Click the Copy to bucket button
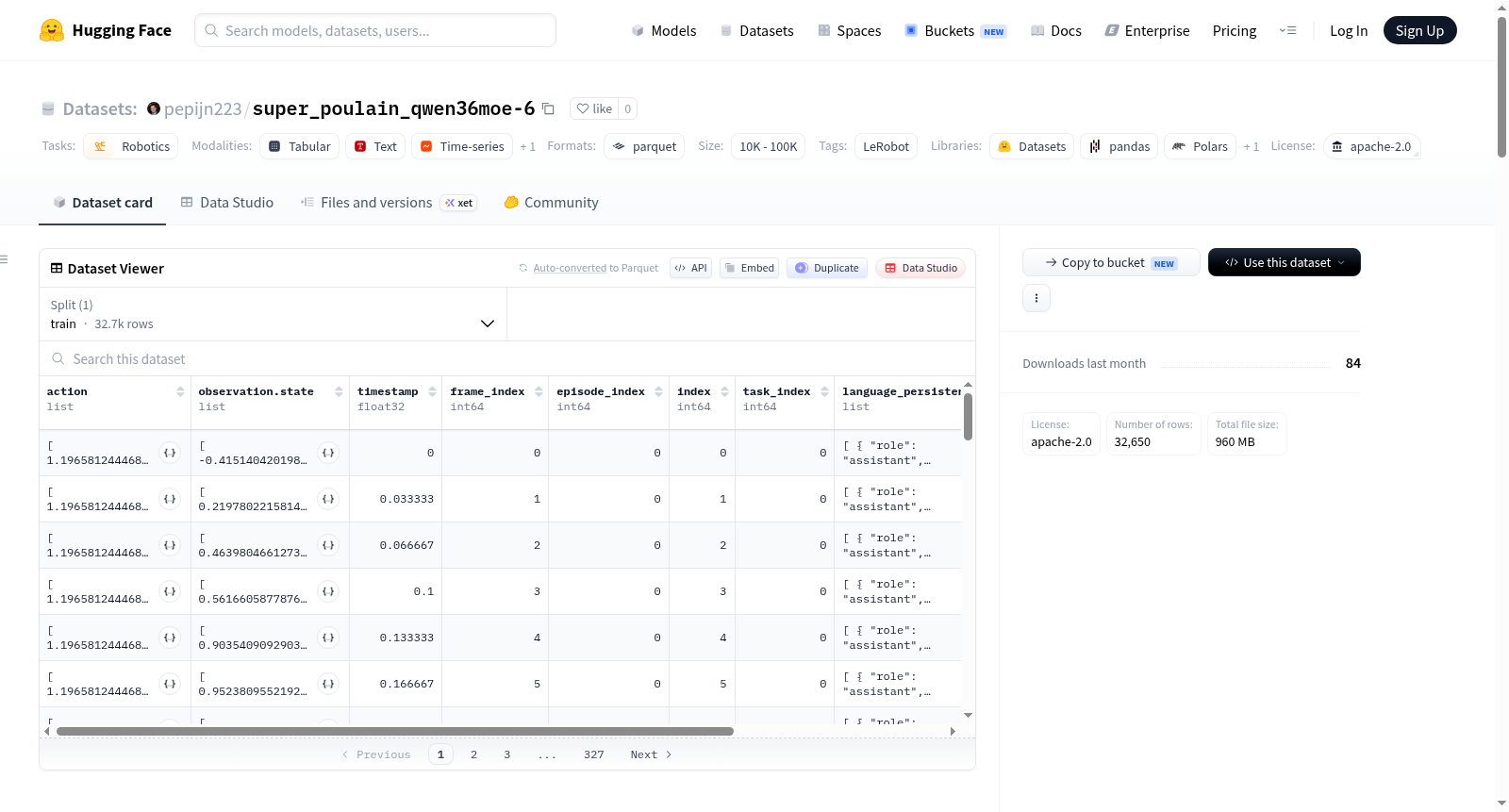The image size is (1509, 812). tap(1111, 262)
